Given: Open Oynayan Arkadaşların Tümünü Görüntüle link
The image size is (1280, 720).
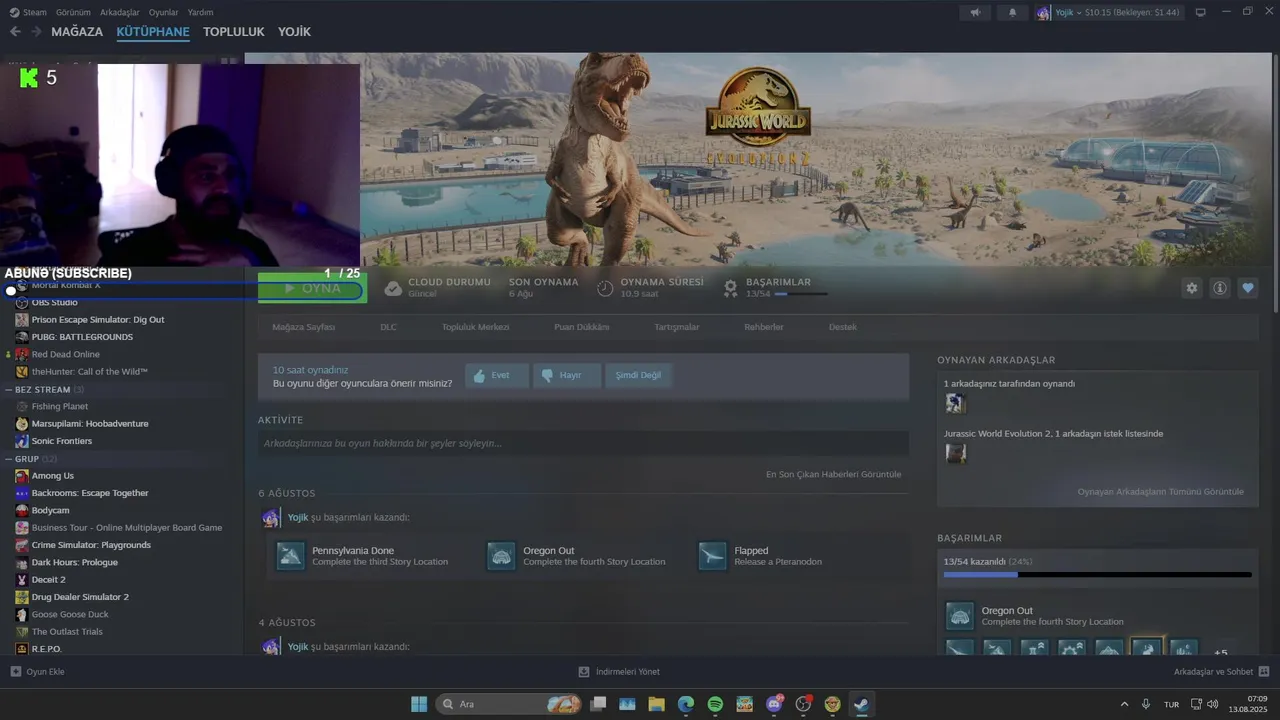Looking at the screenshot, I should point(1160,492).
